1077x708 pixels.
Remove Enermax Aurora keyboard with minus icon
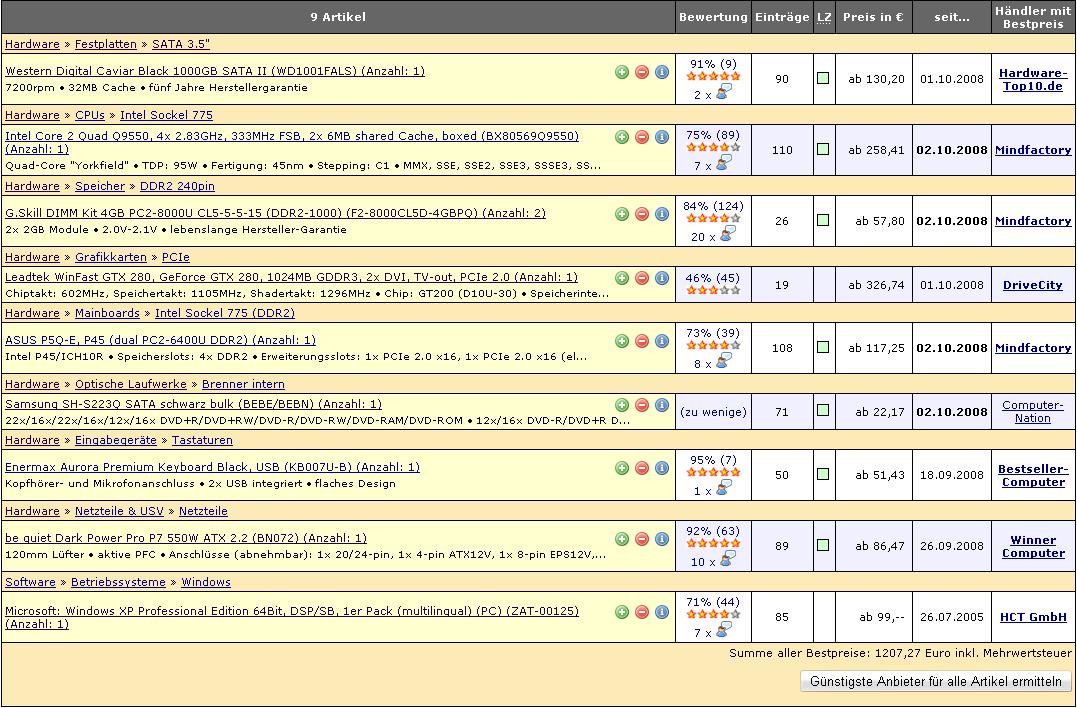pos(642,468)
